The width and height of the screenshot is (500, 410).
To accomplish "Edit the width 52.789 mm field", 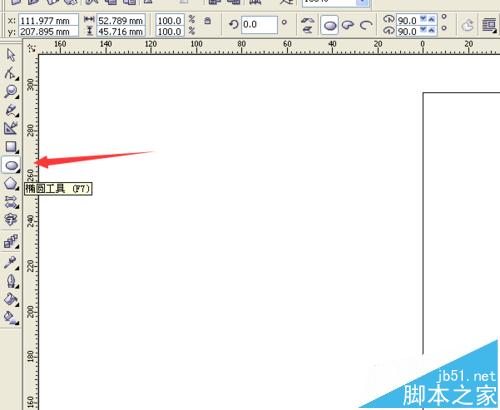I will (121, 20).
